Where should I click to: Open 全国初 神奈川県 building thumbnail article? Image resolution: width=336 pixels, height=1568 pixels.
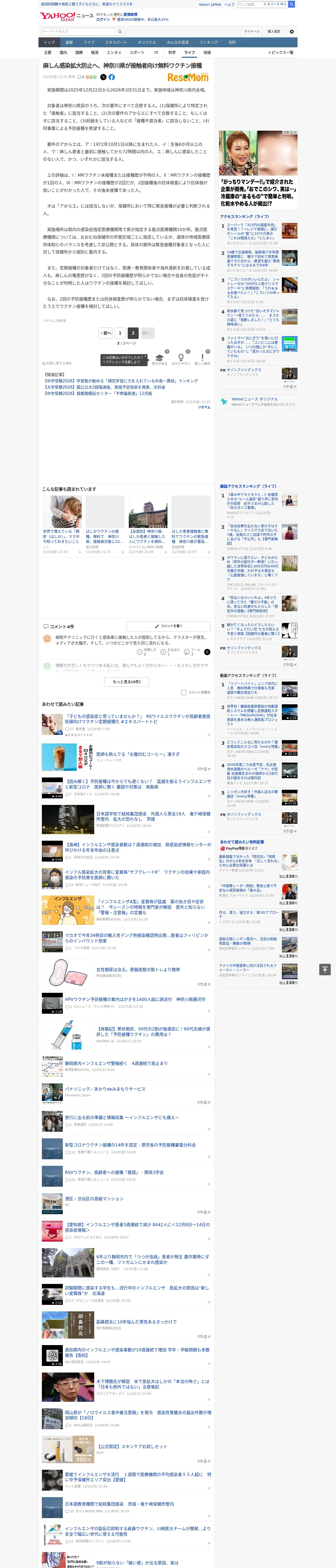pyautogui.click(x=148, y=511)
